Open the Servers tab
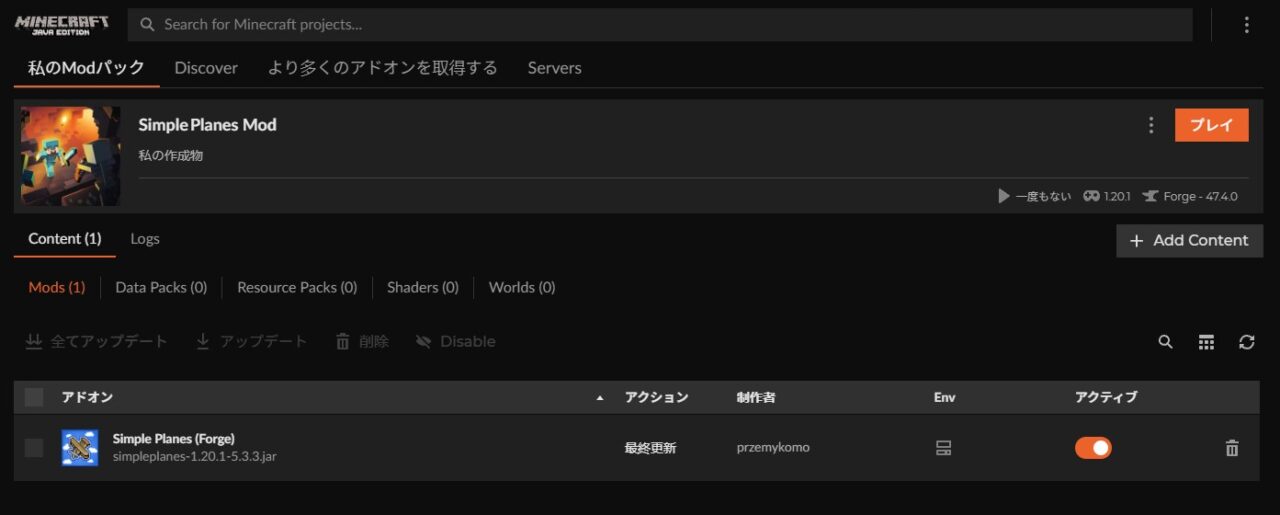 pyautogui.click(x=555, y=68)
